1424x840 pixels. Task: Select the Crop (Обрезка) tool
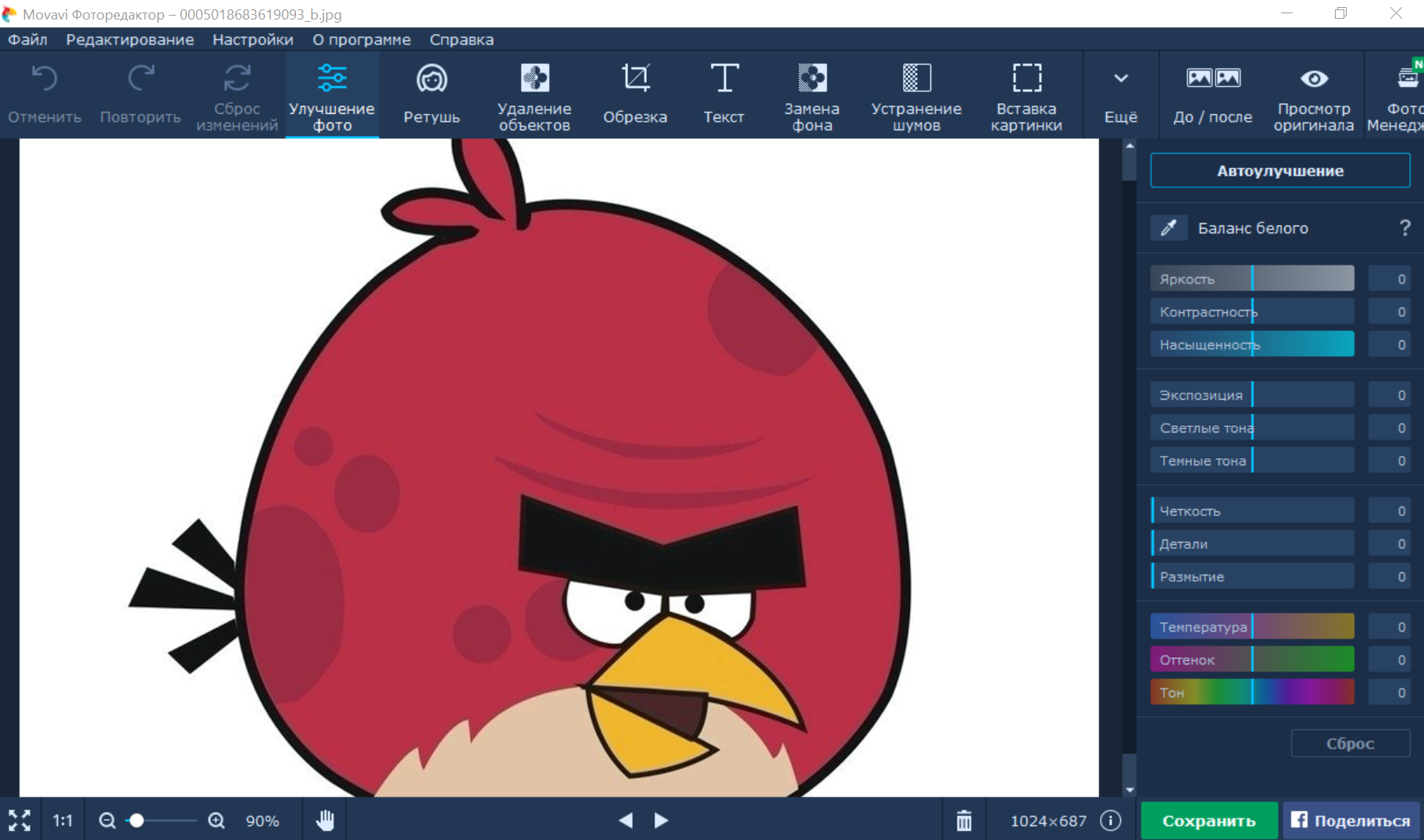[634, 94]
